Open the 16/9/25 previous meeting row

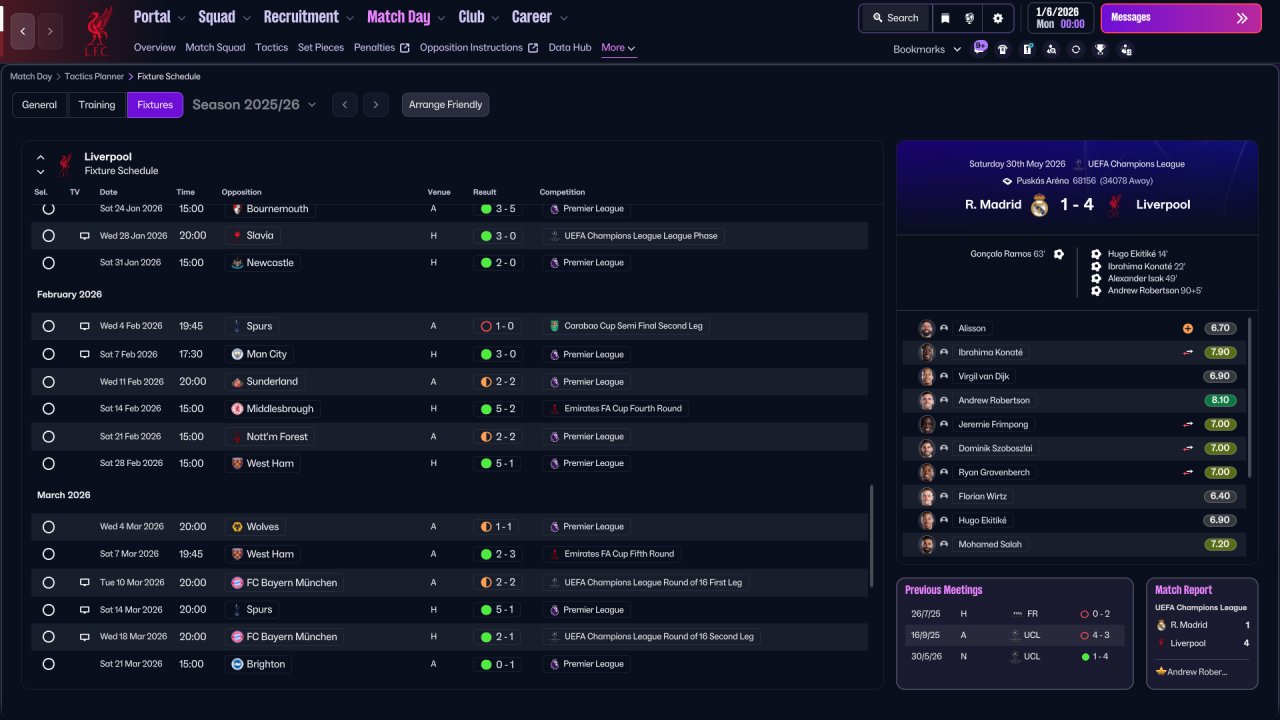coord(1014,635)
